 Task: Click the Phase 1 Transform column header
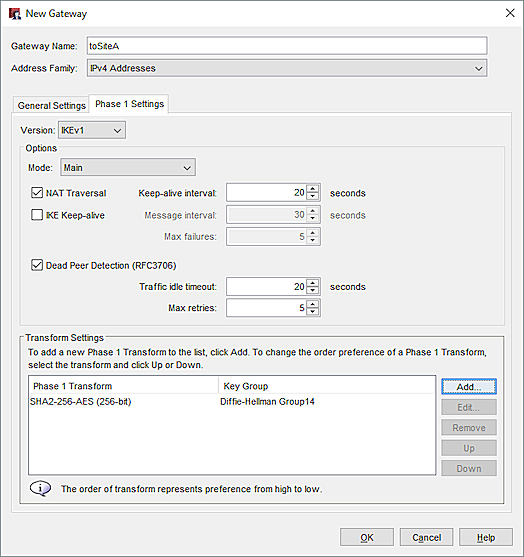tap(124, 386)
